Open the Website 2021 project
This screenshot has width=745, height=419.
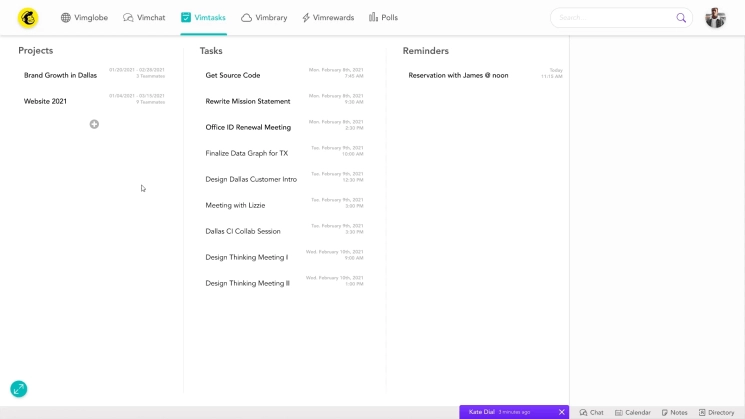pyautogui.click(x=45, y=101)
